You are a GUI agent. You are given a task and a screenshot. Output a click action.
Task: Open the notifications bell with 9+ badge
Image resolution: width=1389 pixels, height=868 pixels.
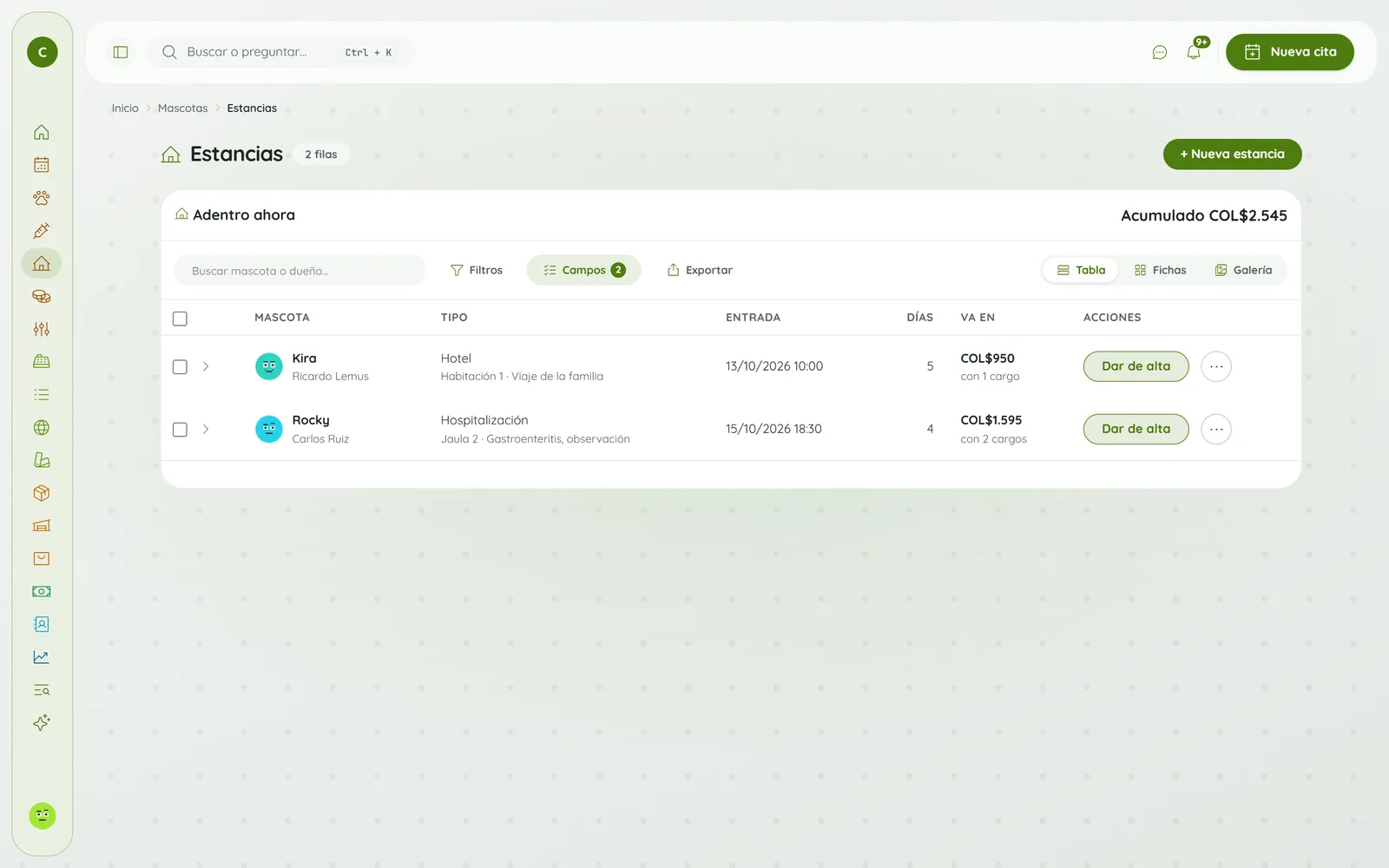point(1195,51)
